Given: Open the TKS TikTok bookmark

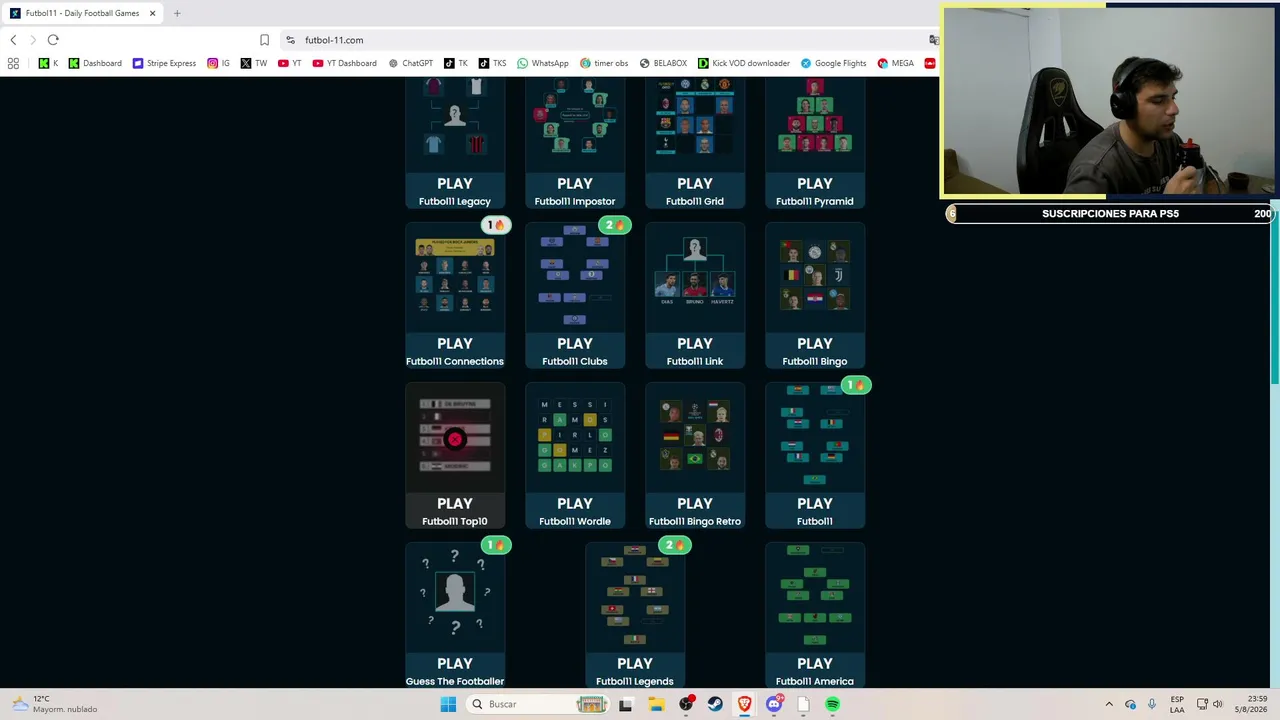Looking at the screenshot, I should pyautogui.click(x=492, y=63).
